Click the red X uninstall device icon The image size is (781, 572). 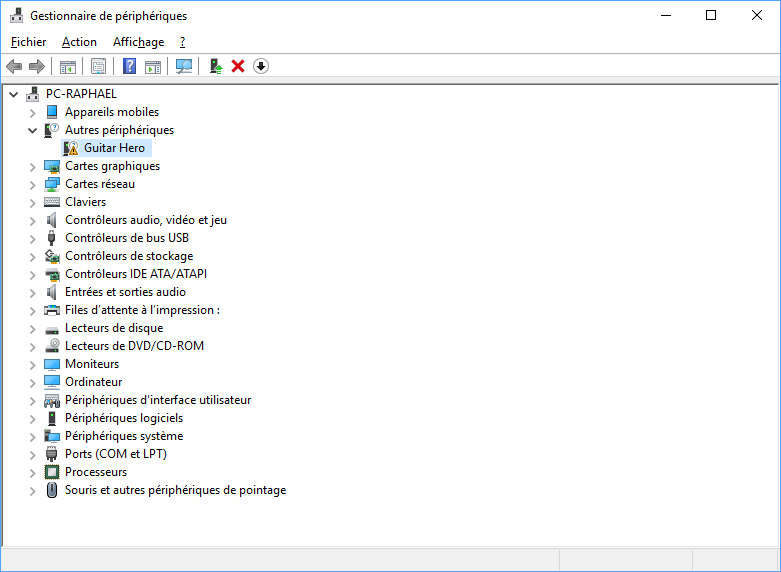(x=238, y=66)
